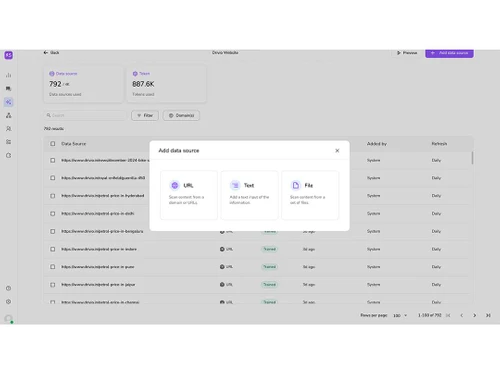Screen dimensions: 500x375
Task: Open the Rows per page dropdown
Action: click(x=400, y=315)
